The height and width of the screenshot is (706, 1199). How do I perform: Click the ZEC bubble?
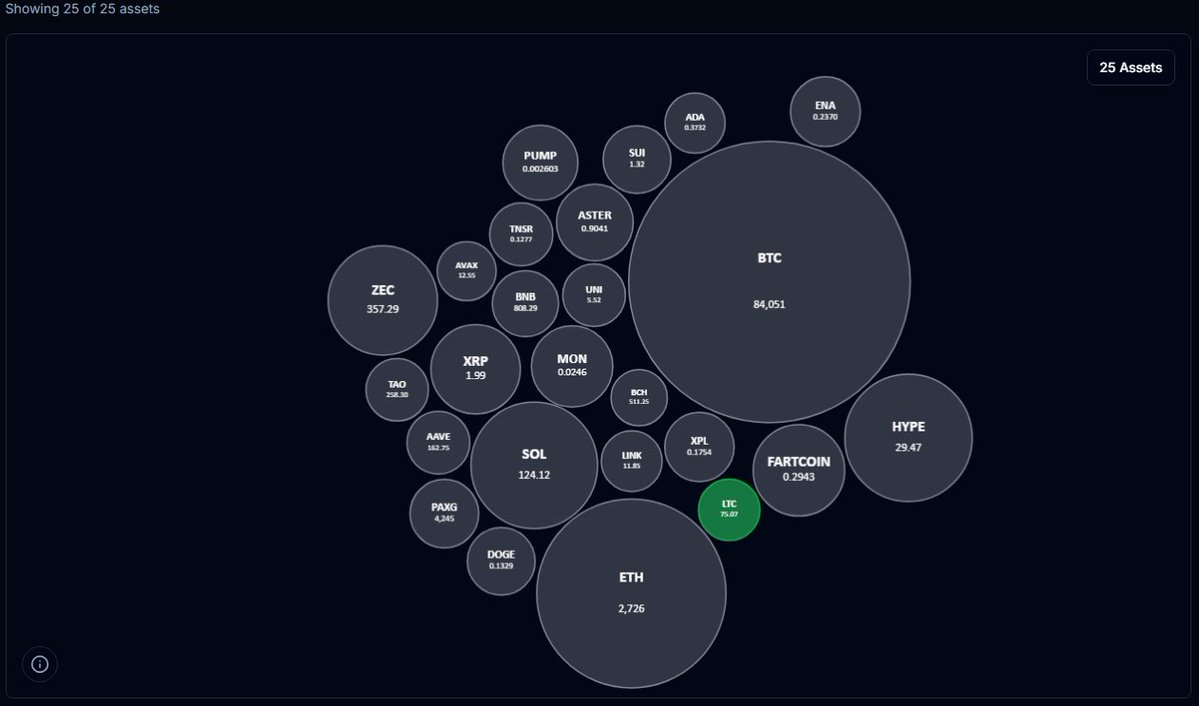[x=382, y=300]
